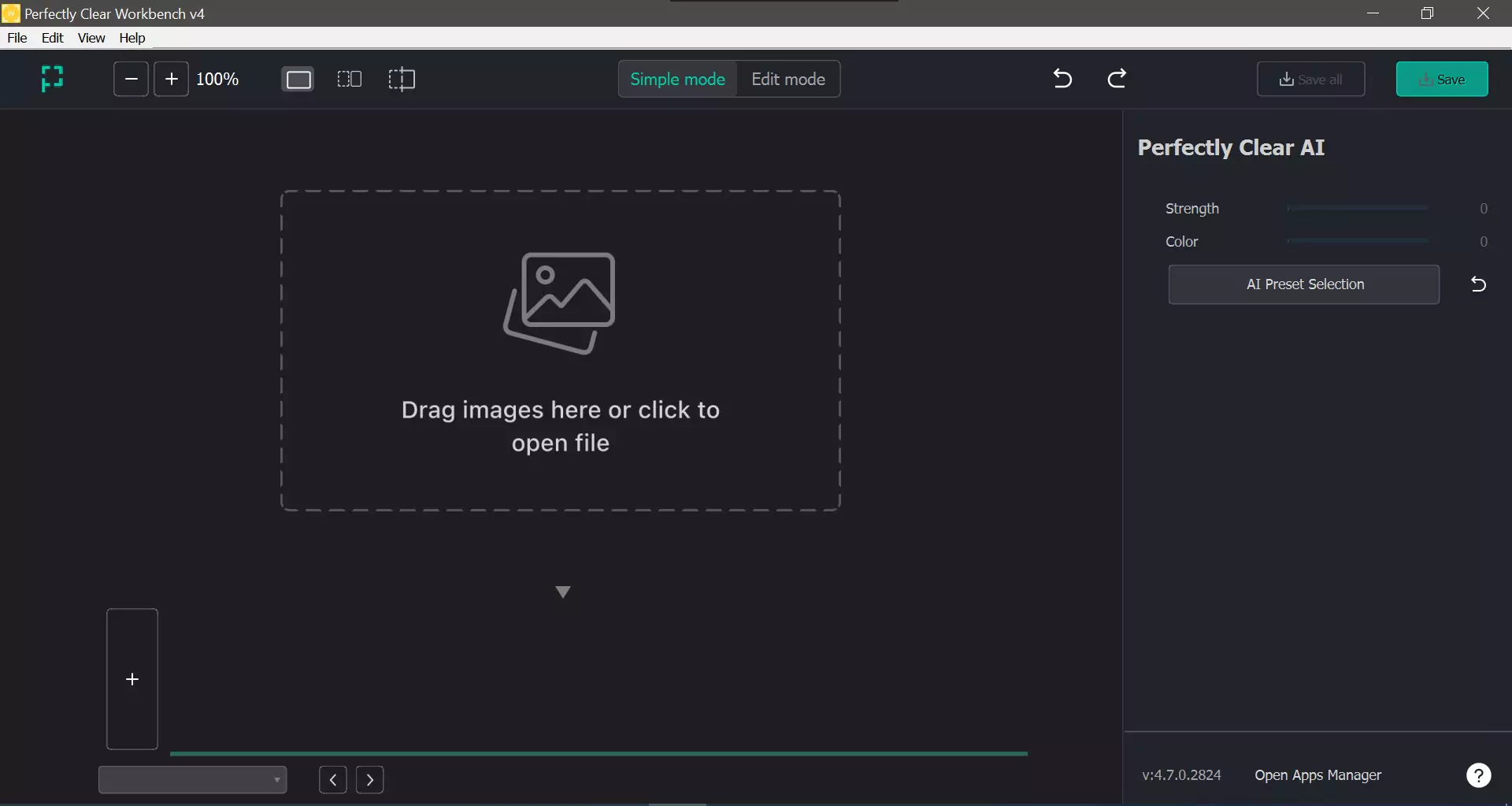Click the version number v:4.7.0.2824
This screenshot has width=1512, height=806.
[1181, 775]
